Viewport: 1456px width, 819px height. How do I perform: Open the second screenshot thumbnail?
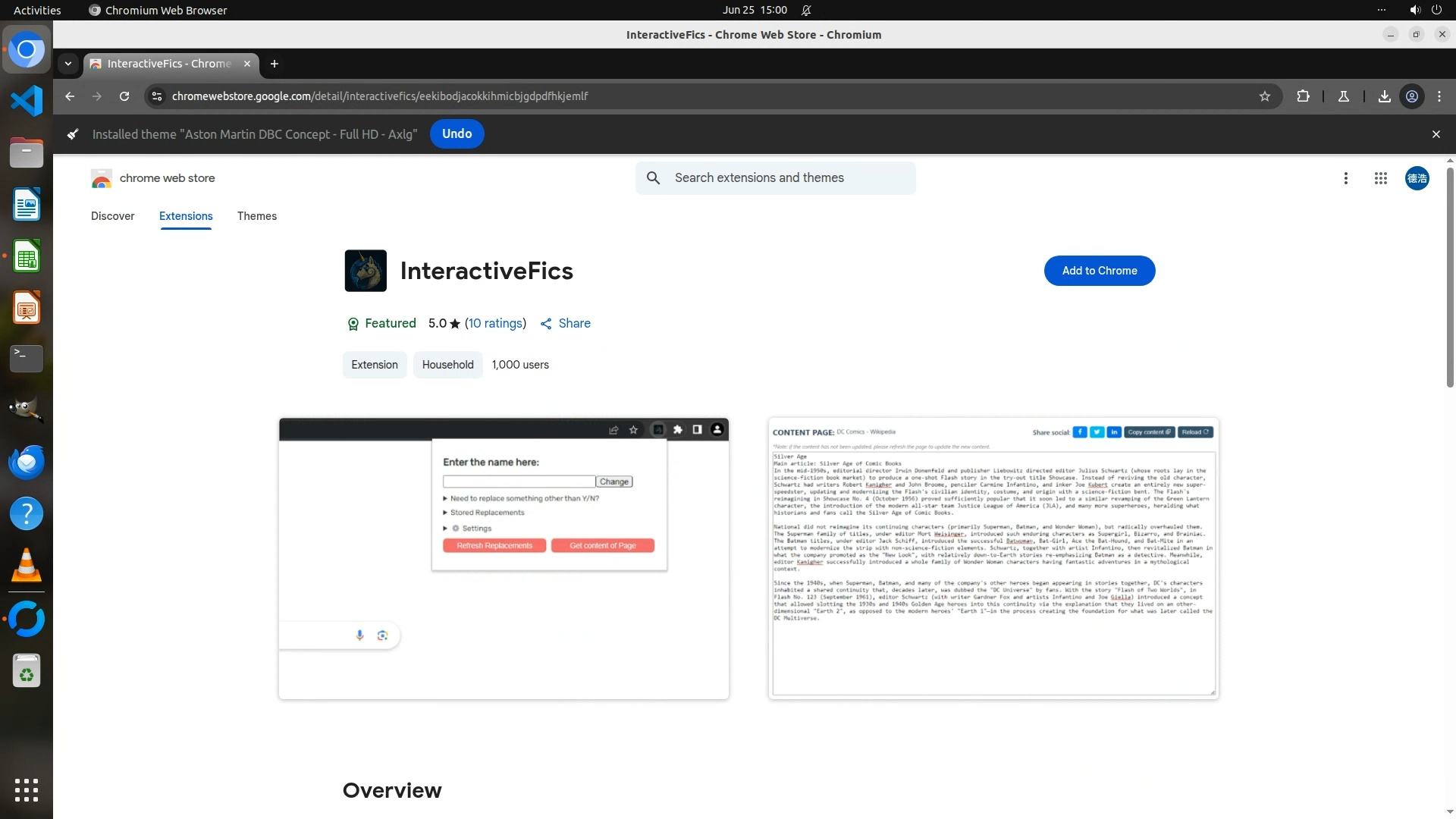(993, 558)
